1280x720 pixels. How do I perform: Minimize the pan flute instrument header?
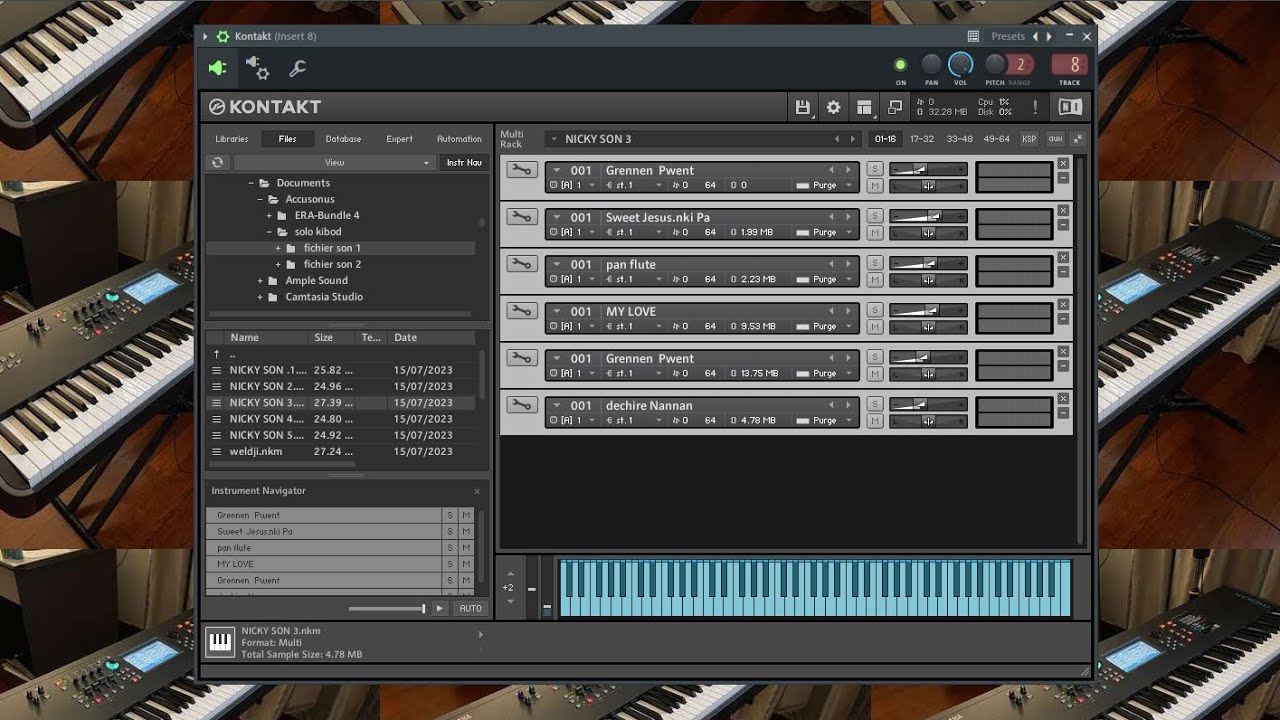(1063, 272)
